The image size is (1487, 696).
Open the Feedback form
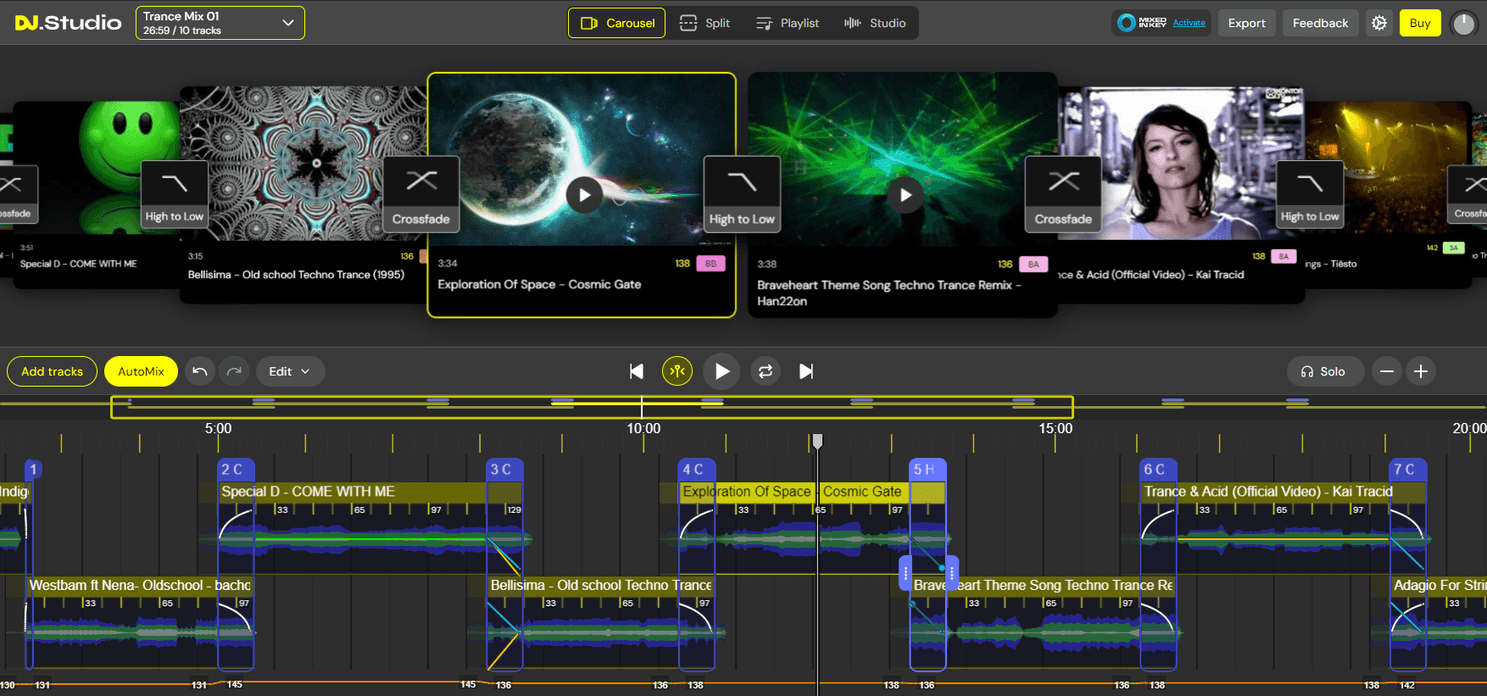point(1320,23)
